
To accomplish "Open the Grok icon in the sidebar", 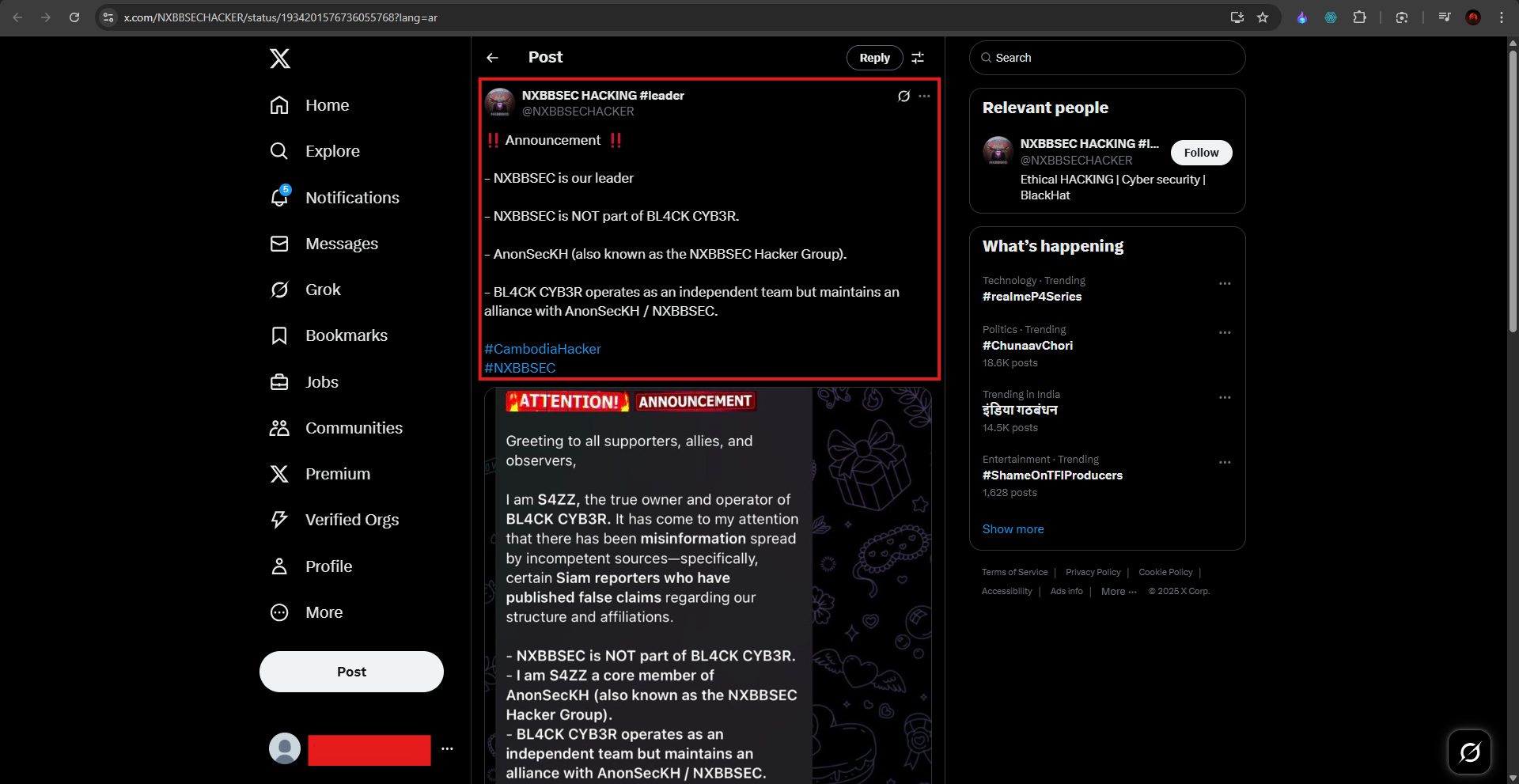I will click(279, 290).
